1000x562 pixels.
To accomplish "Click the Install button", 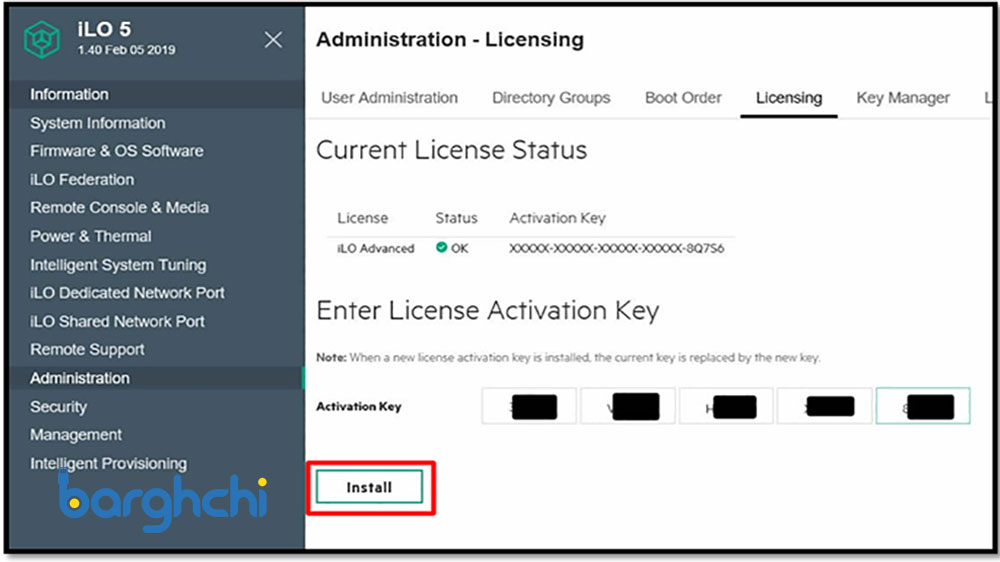I will tap(369, 487).
